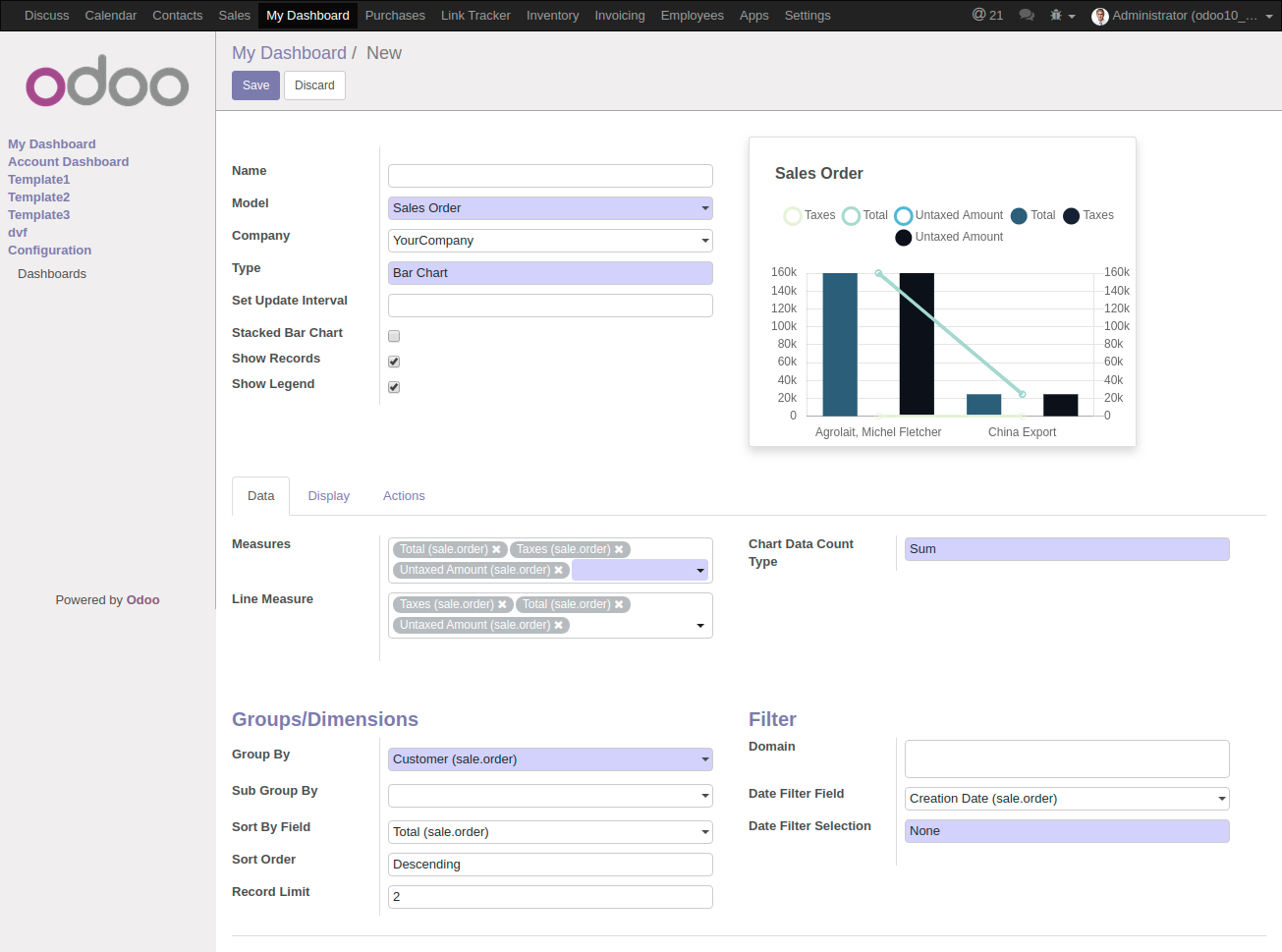Open the Group By dropdown
The height and width of the screenshot is (952, 1282).
[550, 759]
